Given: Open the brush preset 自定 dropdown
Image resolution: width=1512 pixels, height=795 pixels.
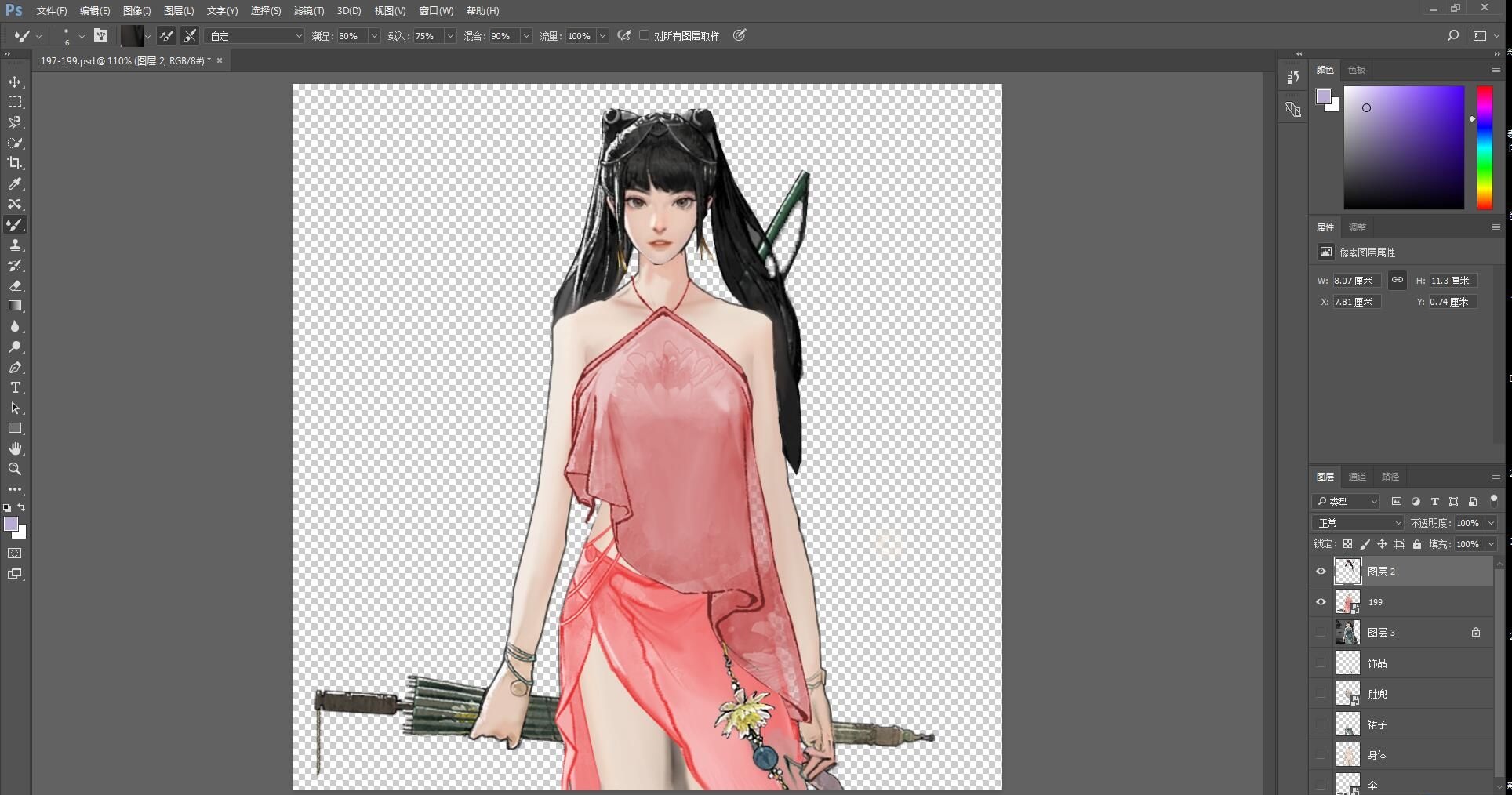Looking at the screenshot, I should [254, 36].
